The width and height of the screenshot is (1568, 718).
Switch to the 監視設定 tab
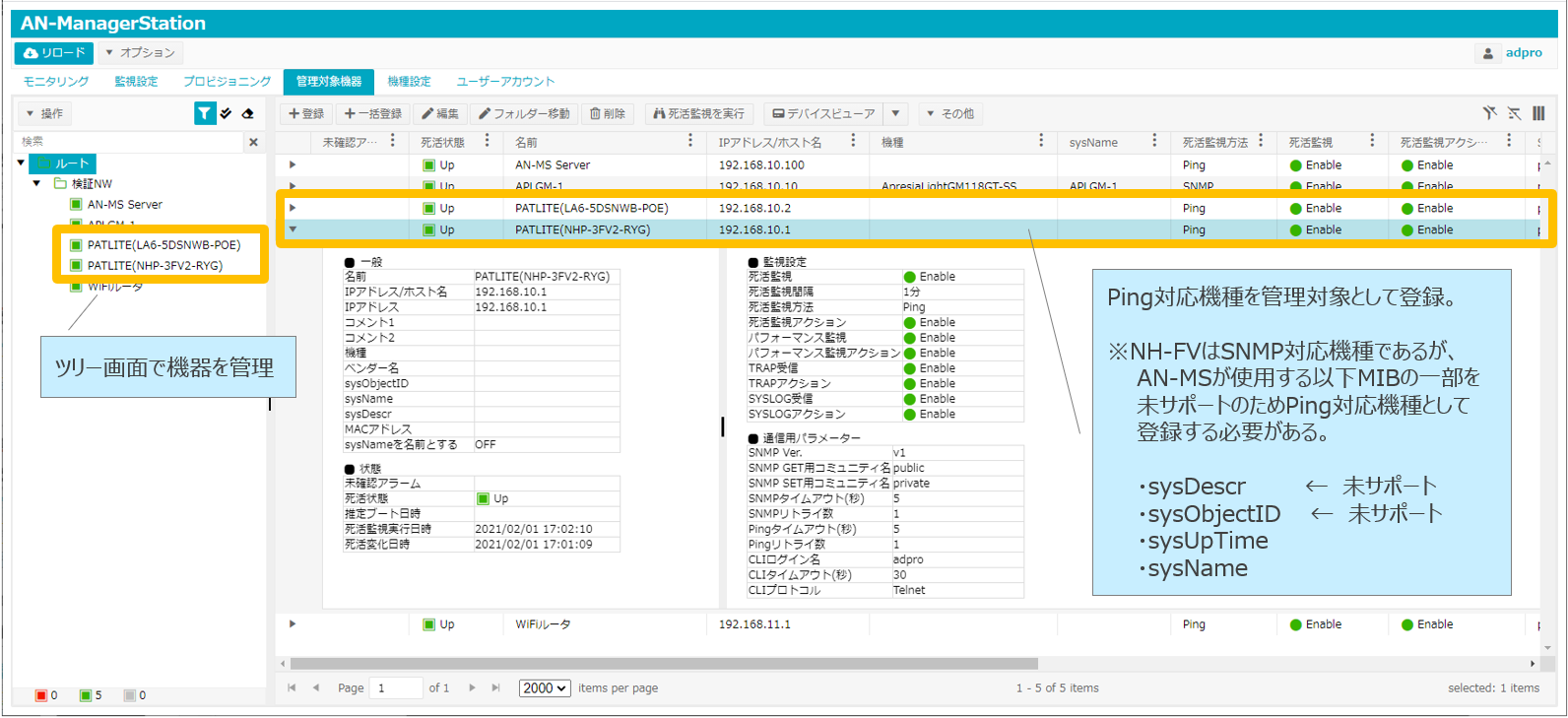(136, 82)
